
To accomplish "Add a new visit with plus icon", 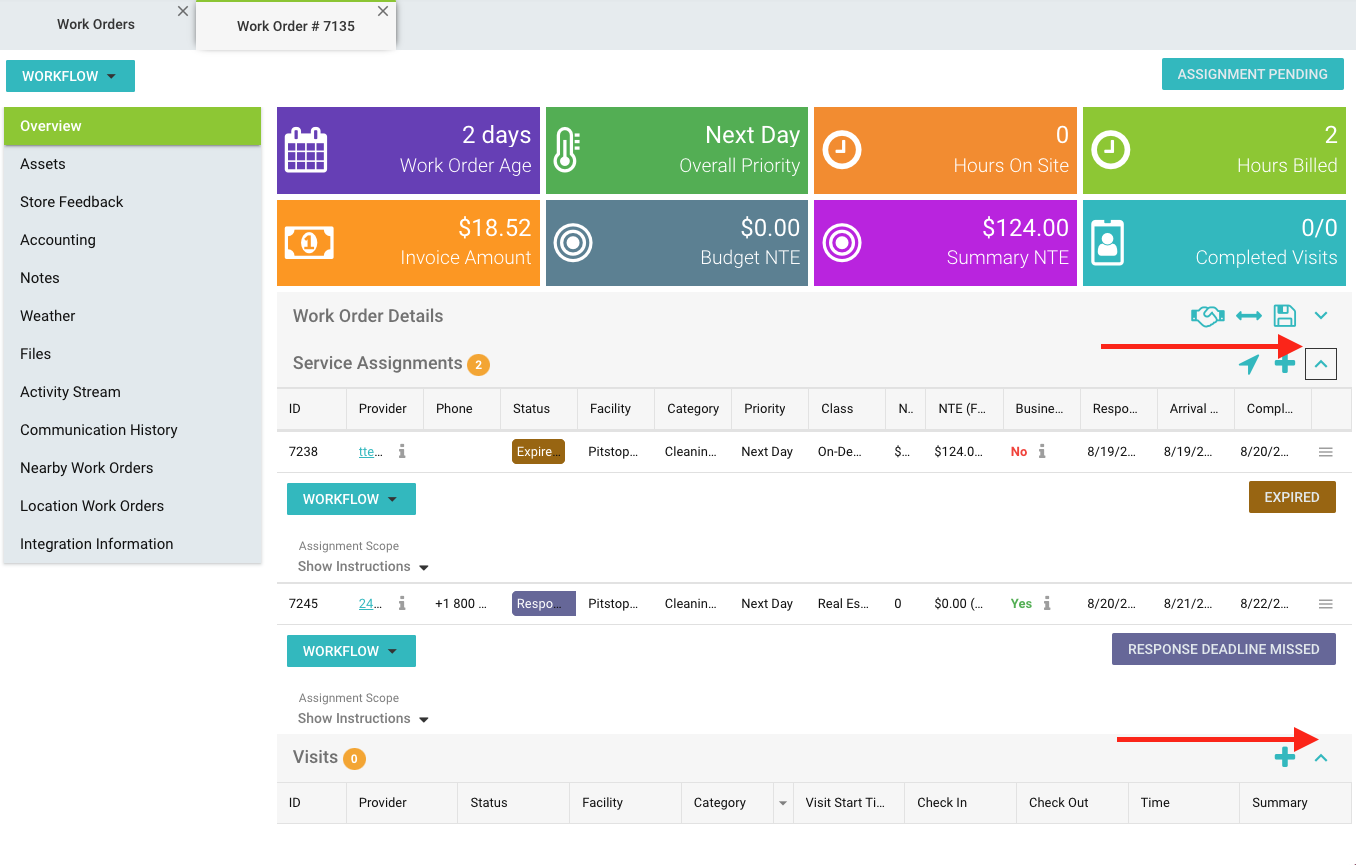I will tap(1285, 758).
